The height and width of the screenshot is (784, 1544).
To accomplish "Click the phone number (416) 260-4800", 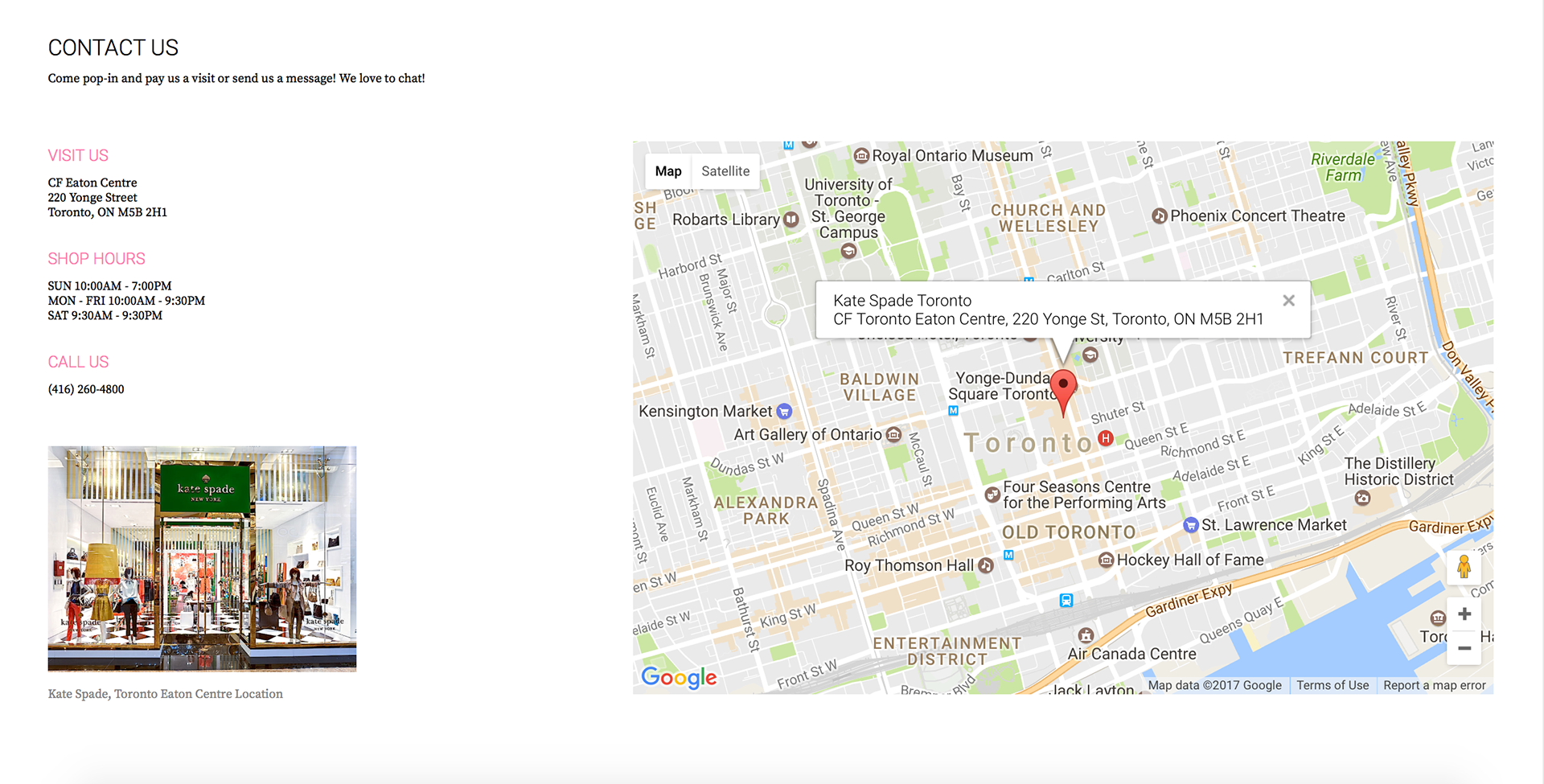I will [x=86, y=389].
